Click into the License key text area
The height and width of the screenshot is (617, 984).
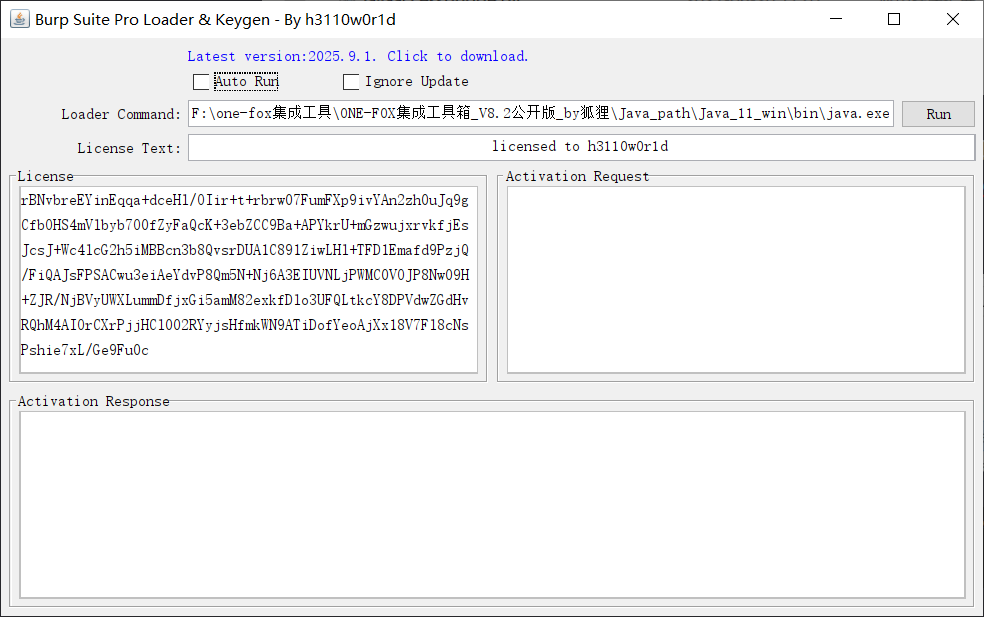click(x=249, y=279)
